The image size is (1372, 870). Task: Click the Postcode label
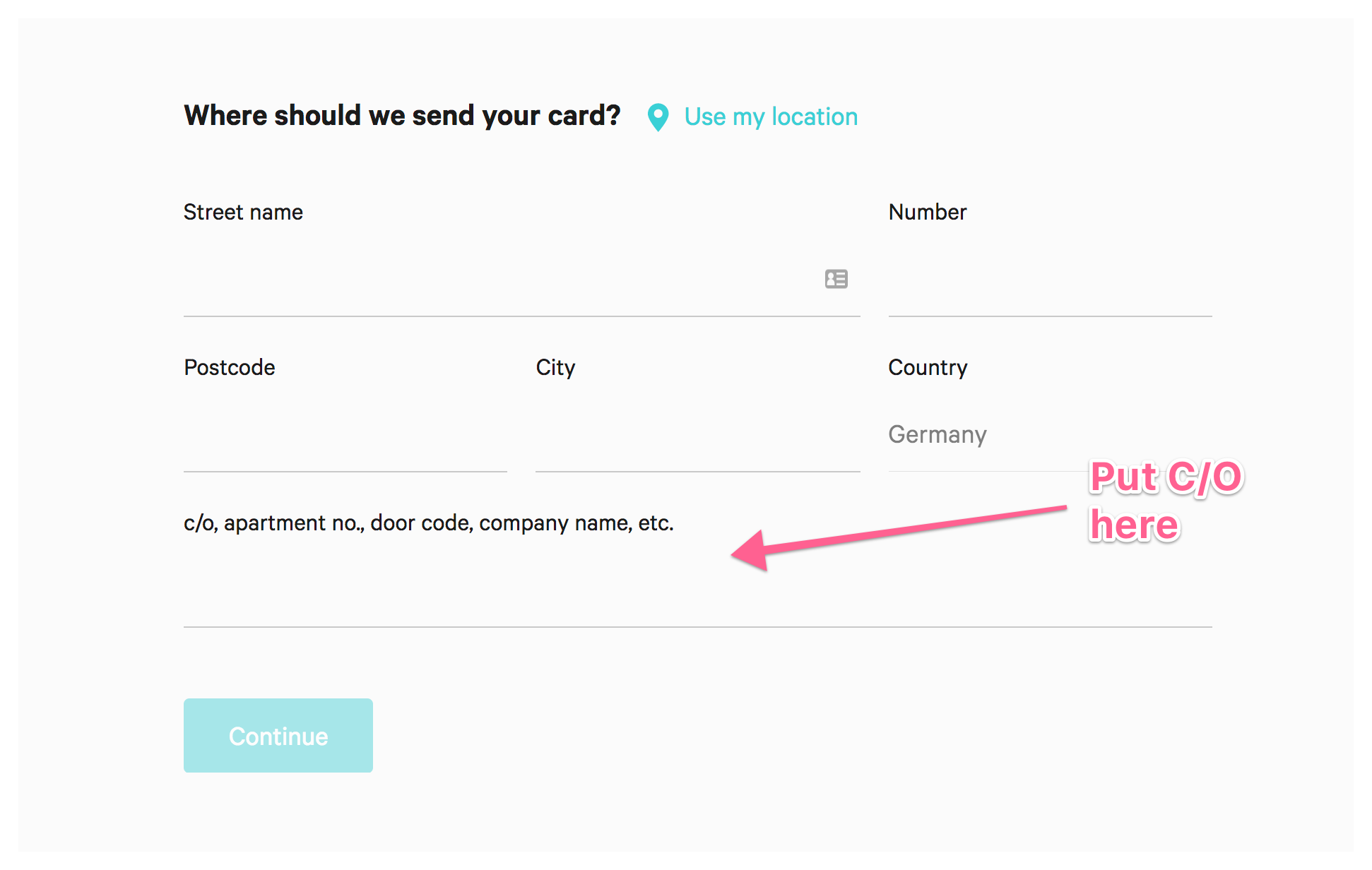[230, 367]
